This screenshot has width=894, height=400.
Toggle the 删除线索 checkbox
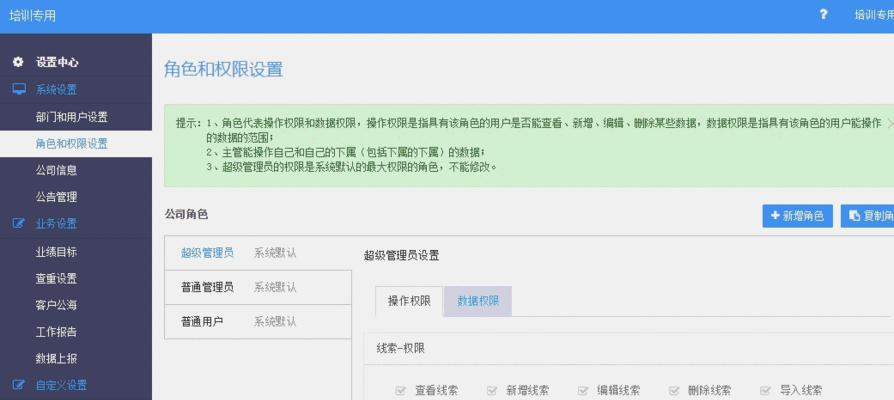click(674, 391)
